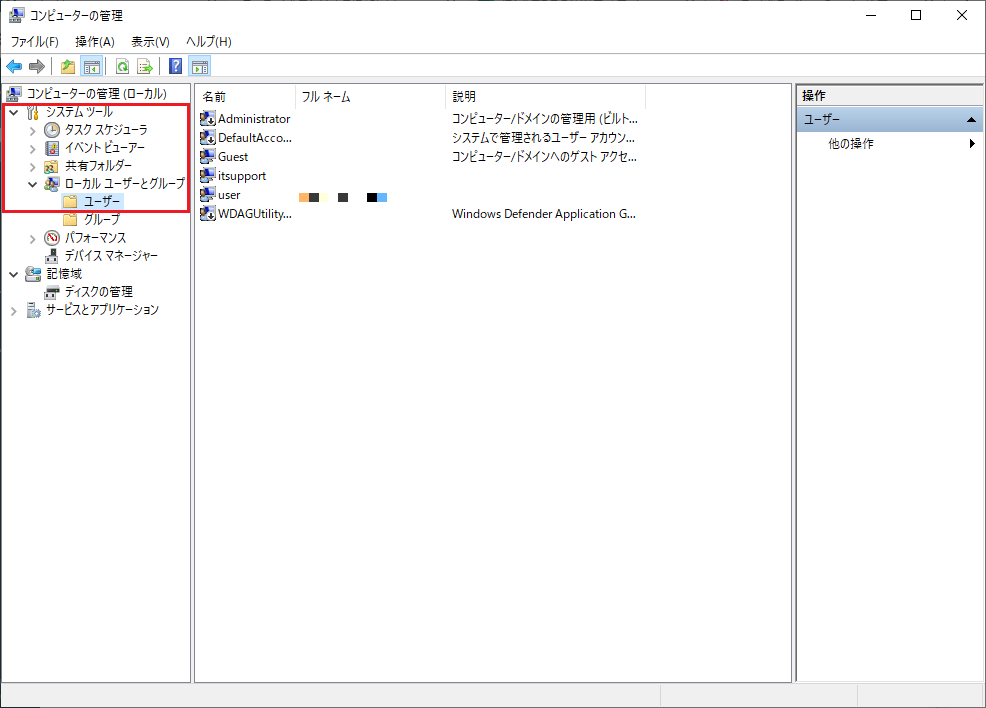
Task: Click the Up one level folder icon
Action: (67, 67)
